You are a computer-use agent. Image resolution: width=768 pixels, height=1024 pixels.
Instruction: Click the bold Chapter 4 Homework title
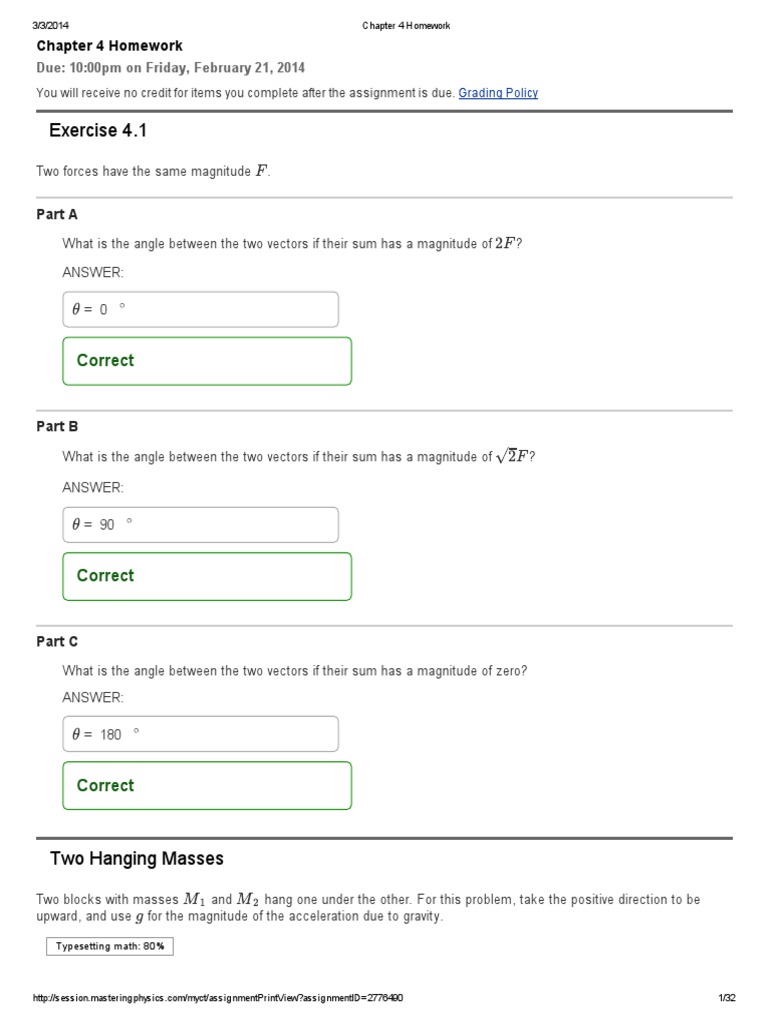click(x=110, y=46)
